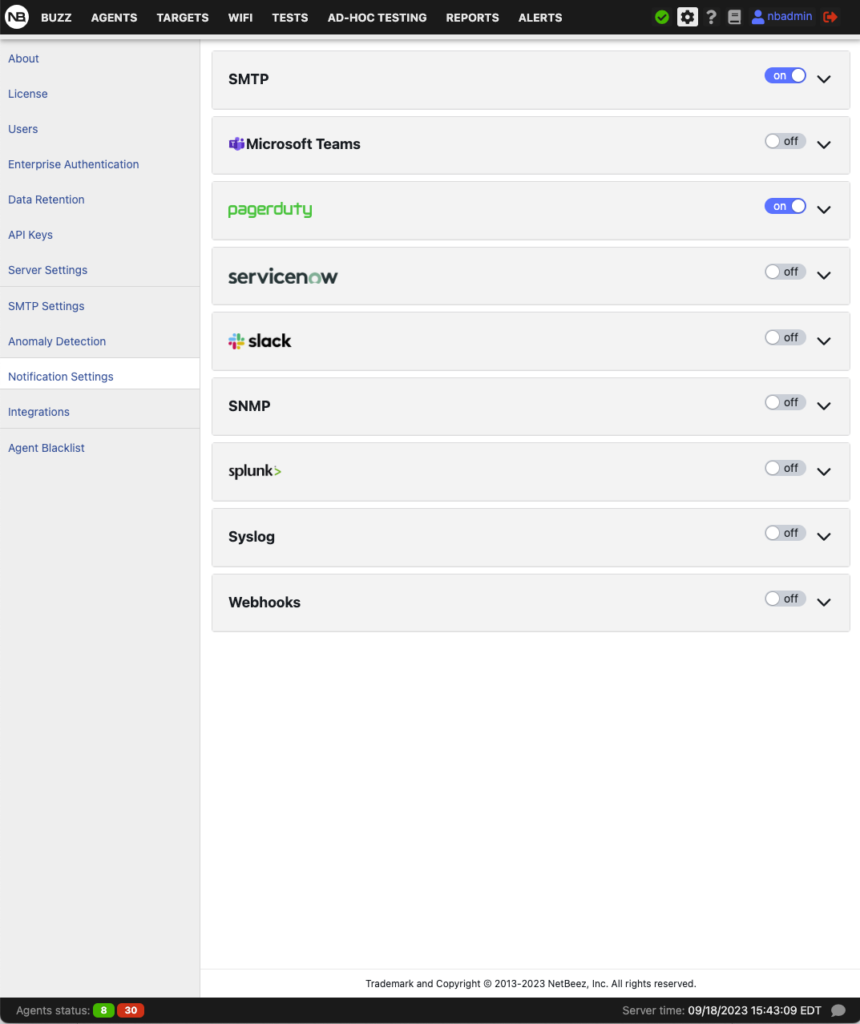
Task: Open the documentation book icon
Action: click(733, 17)
